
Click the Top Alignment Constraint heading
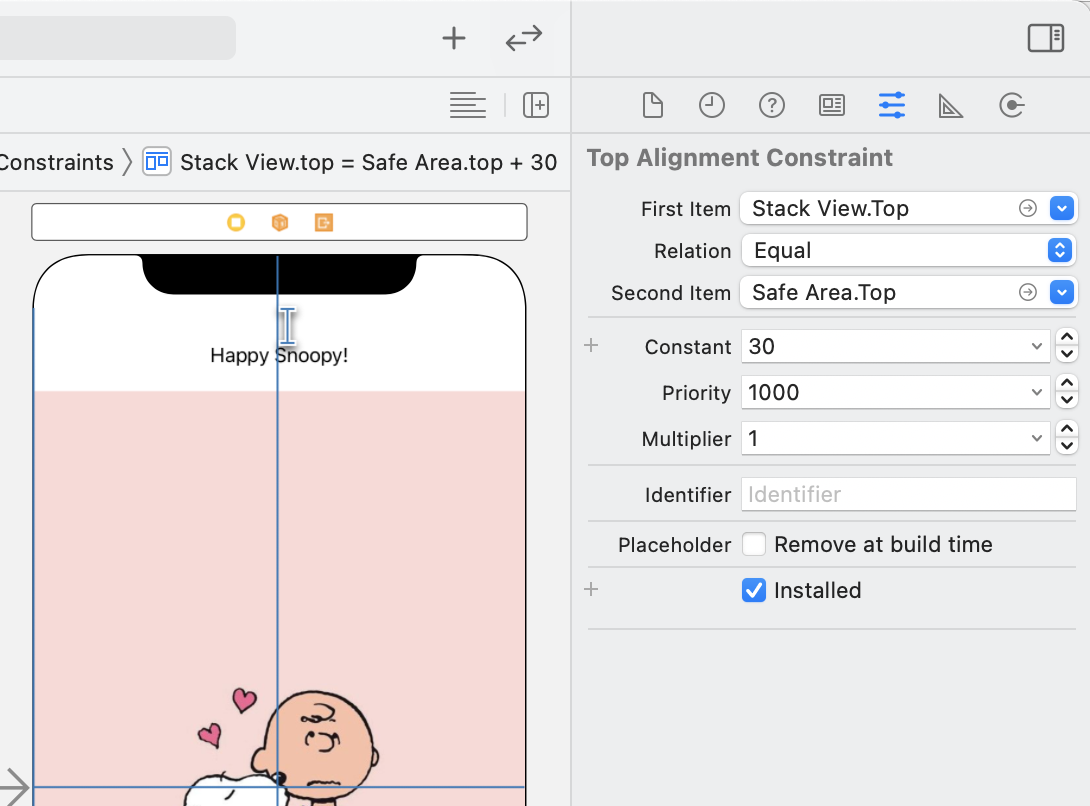(x=740, y=158)
